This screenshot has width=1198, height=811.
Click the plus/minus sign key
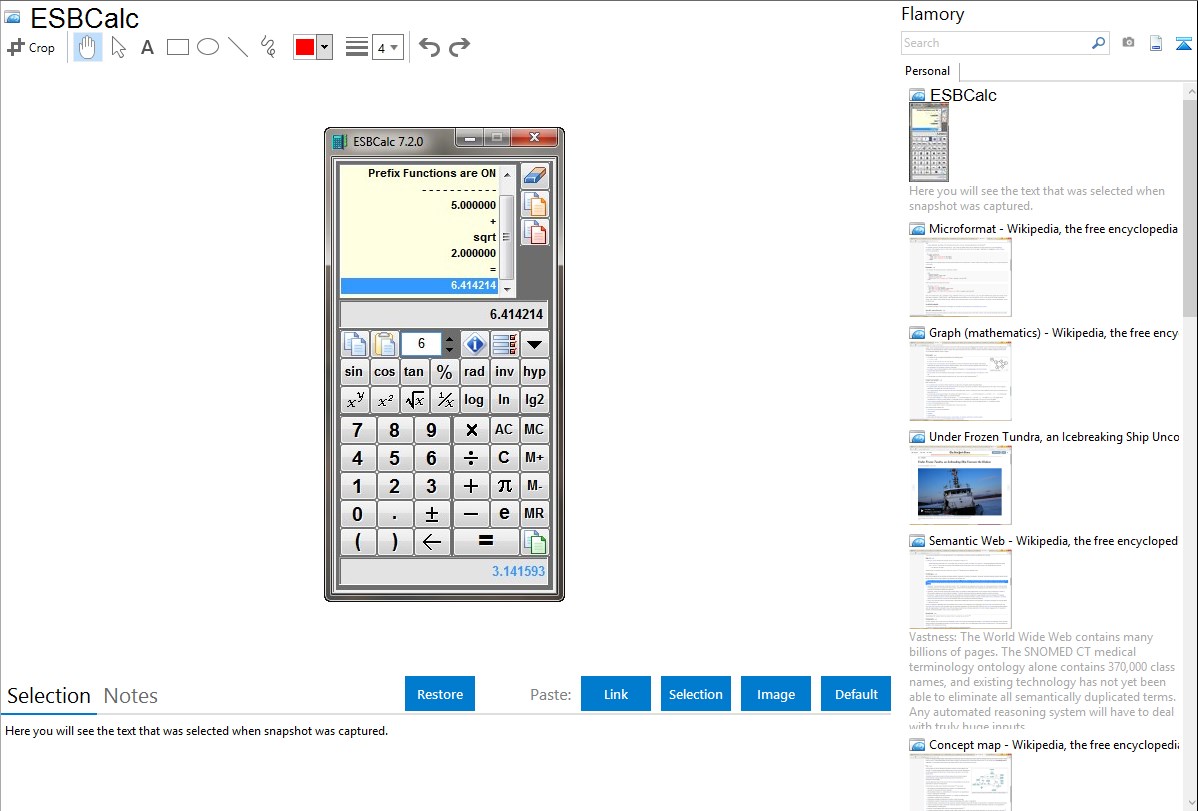432,514
